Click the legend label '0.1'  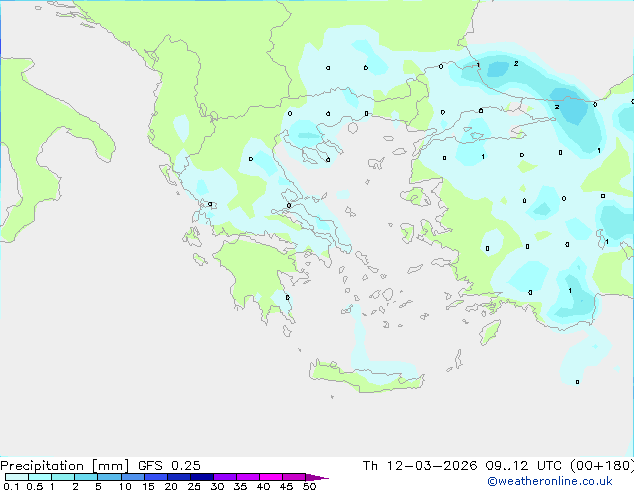[11, 486]
